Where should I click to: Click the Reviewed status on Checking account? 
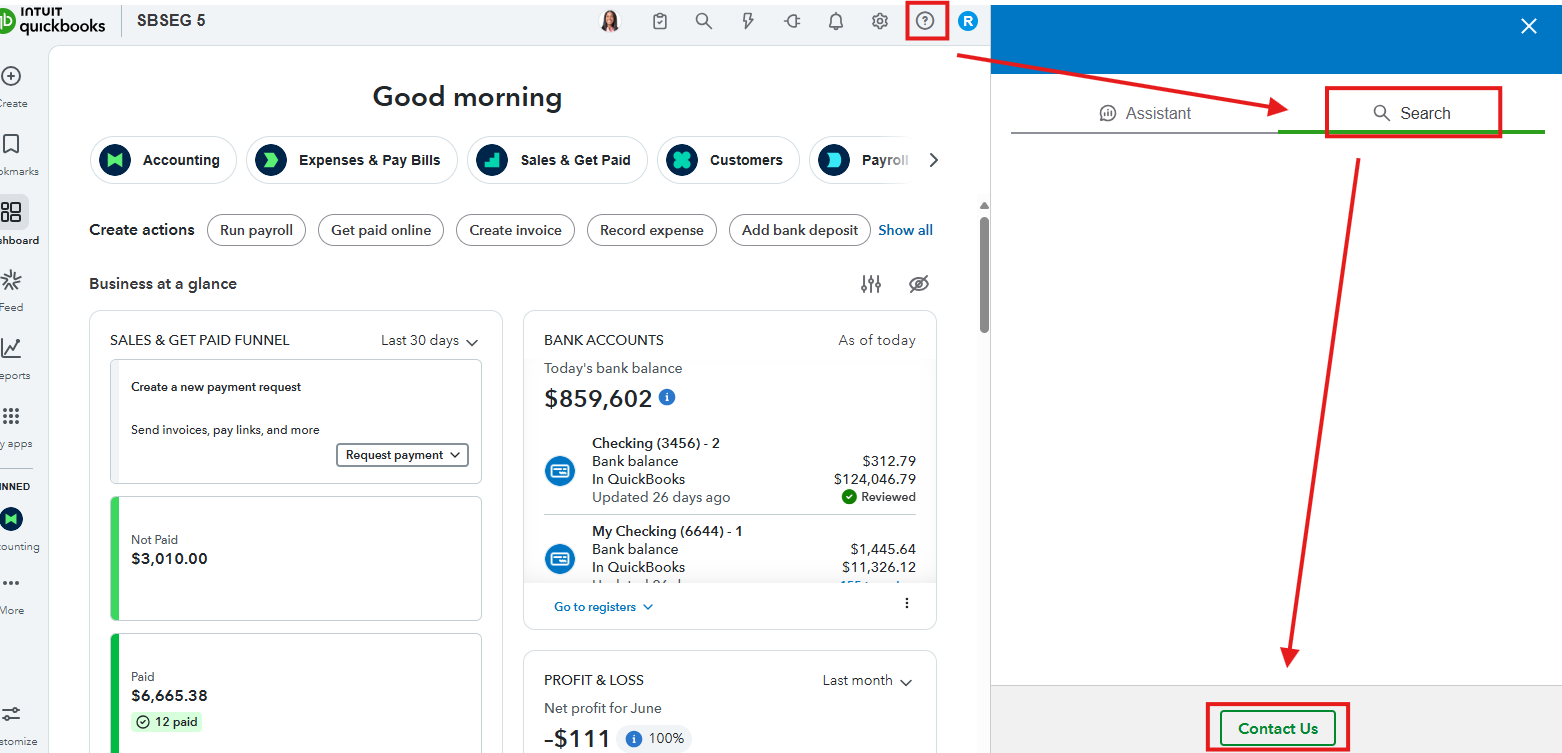[x=879, y=497]
